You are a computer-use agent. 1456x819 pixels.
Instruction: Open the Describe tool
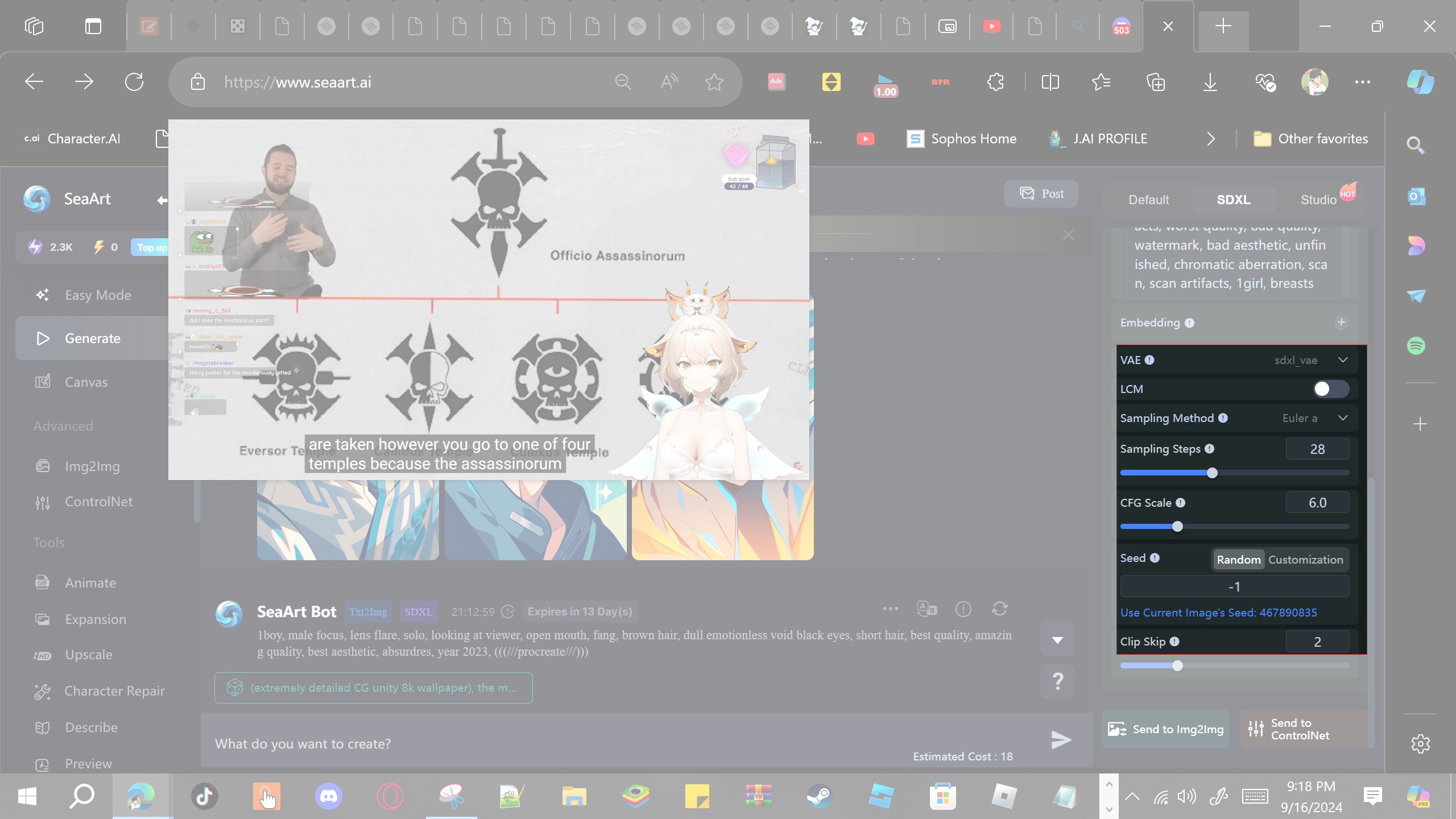pyautogui.click(x=91, y=727)
